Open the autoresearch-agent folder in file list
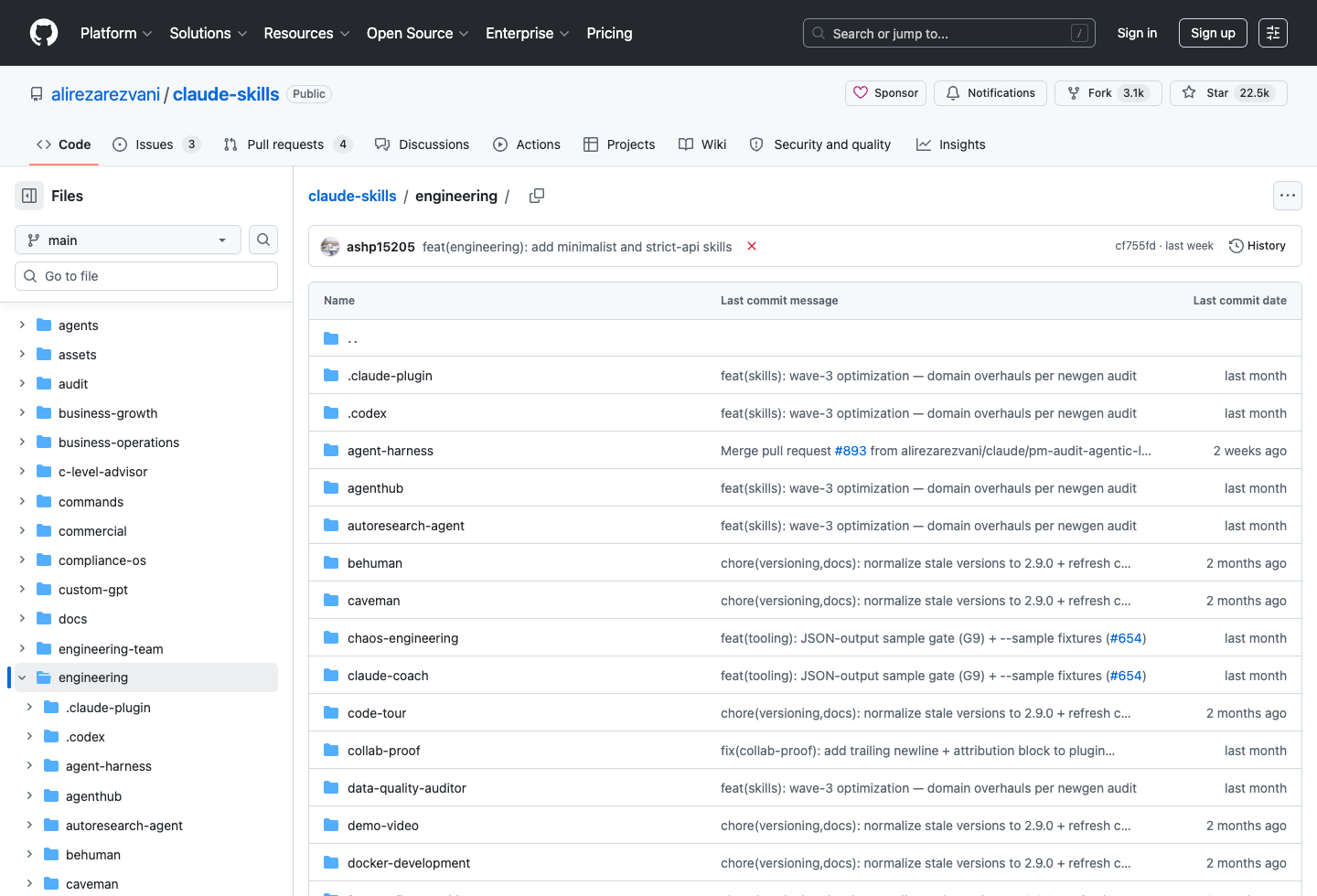This screenshot has height=896, width=1317. click(406, 526)
